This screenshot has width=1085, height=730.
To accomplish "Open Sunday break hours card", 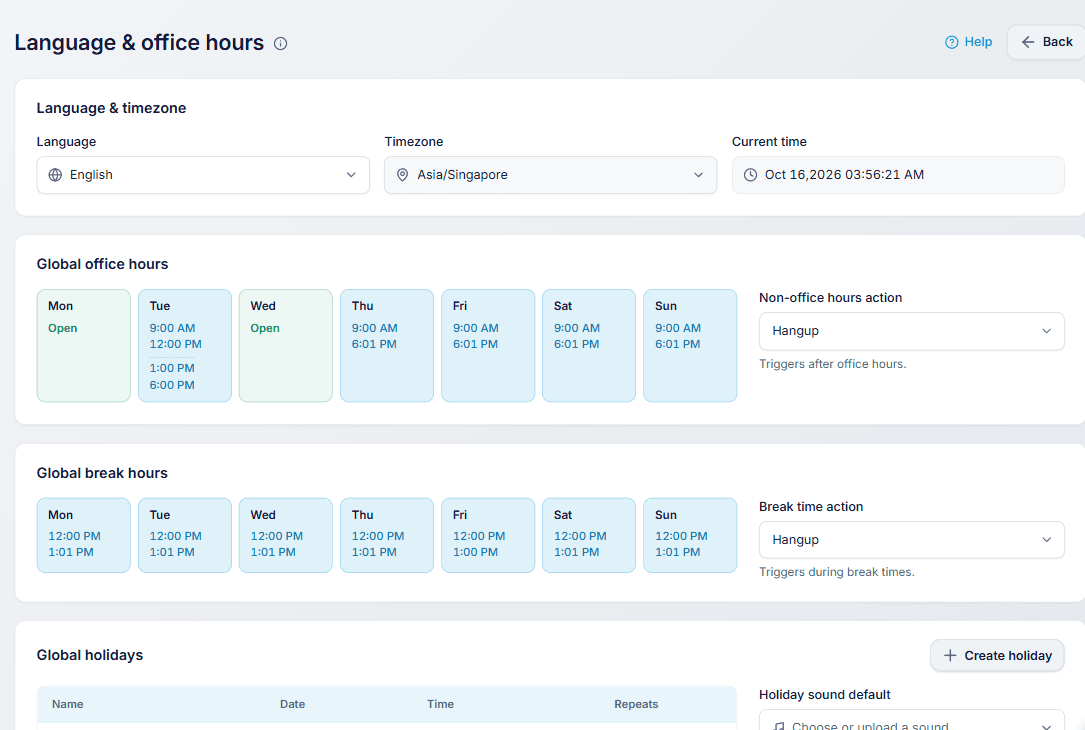I will [690, 536].
